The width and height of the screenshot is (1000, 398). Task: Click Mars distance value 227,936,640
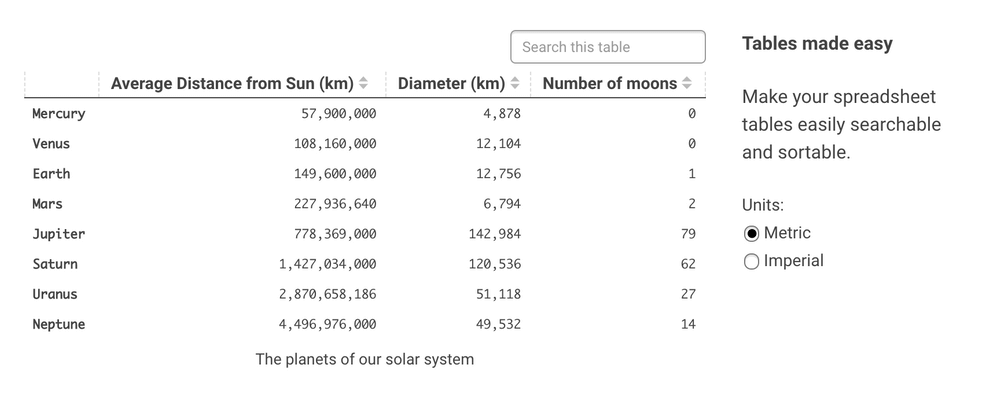pos(335,203)
